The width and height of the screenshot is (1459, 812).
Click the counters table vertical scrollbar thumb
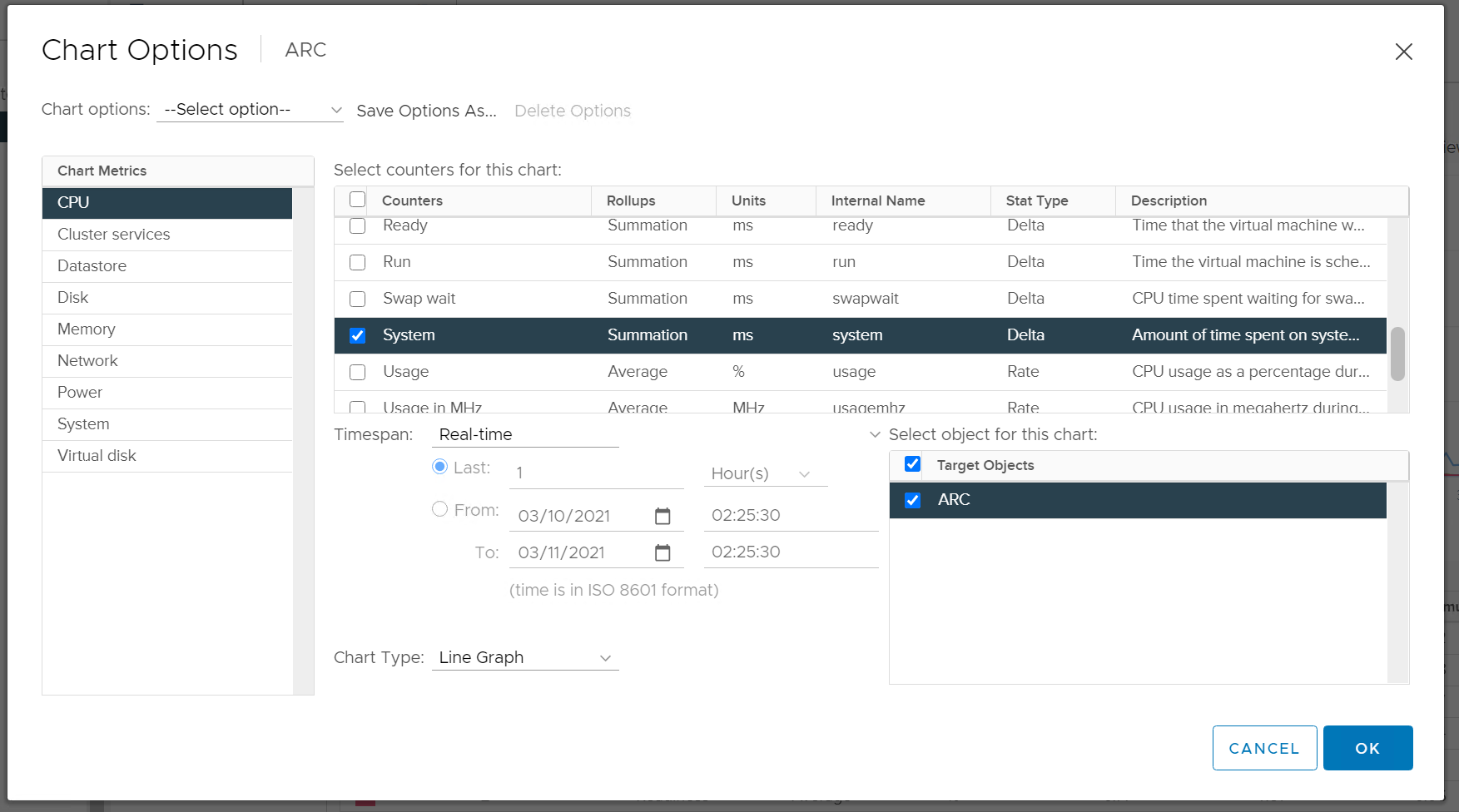pos(1397,354)
